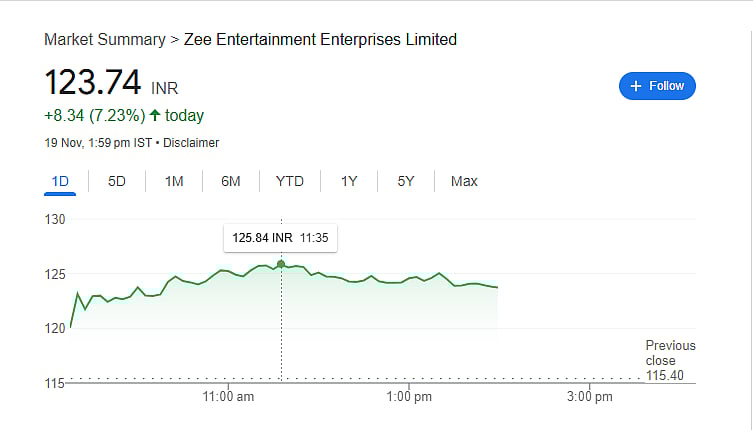
Task: Click the 3:00 pm axis label
Action: pos(589,397)
